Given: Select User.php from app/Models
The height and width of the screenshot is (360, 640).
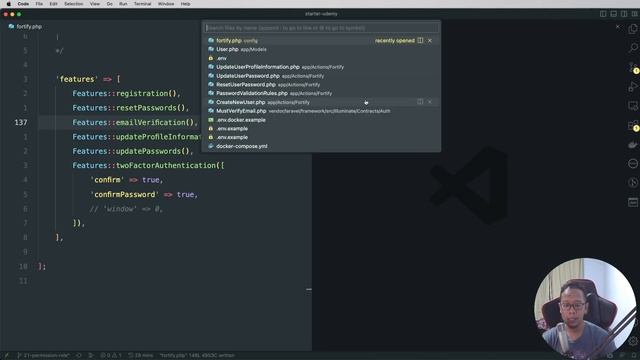Looking at the screenshot, I should click(x=321, y=49).
